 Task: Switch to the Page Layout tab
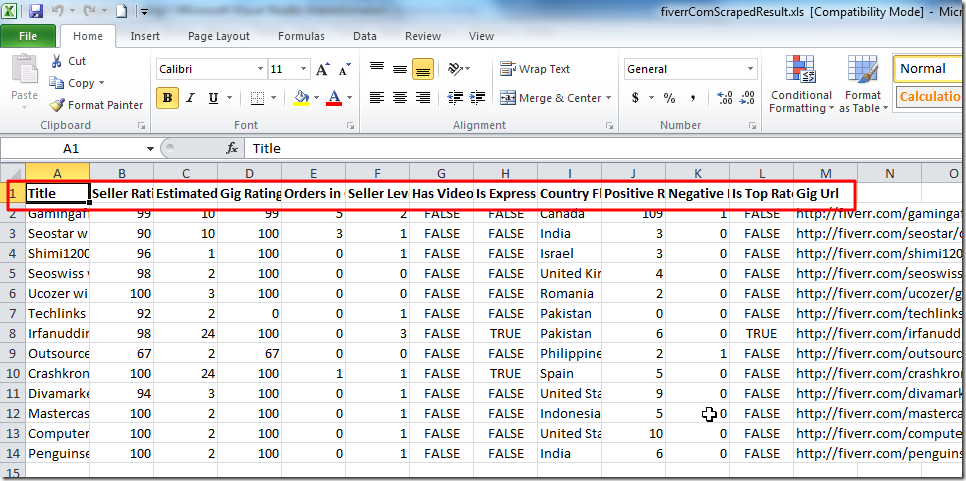[219, 36]
